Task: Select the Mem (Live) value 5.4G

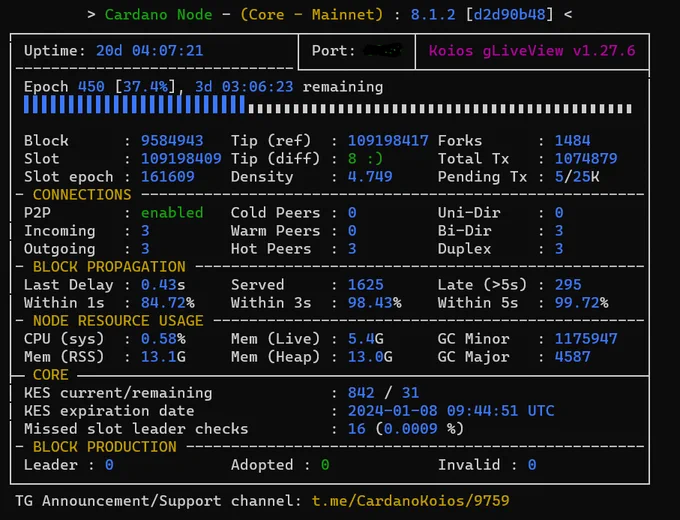Action: point(366,339)
